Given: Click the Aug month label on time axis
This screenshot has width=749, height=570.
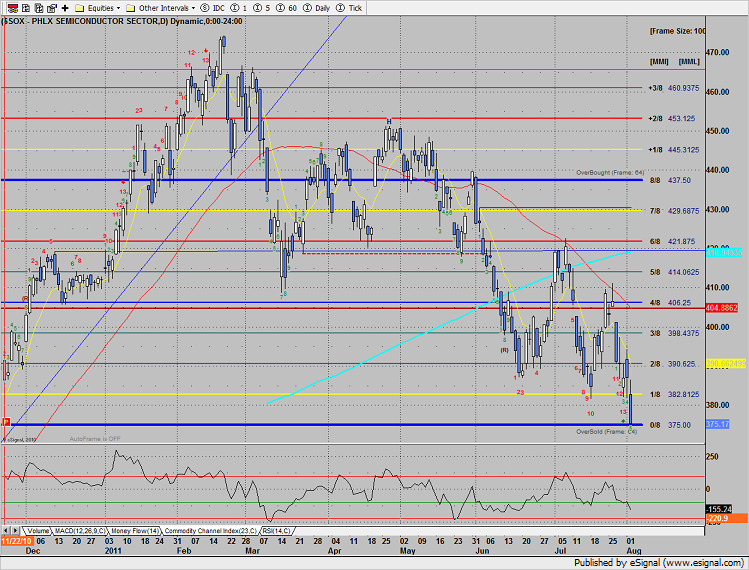Looking at the screenshot, I should (x=633, y=551).
